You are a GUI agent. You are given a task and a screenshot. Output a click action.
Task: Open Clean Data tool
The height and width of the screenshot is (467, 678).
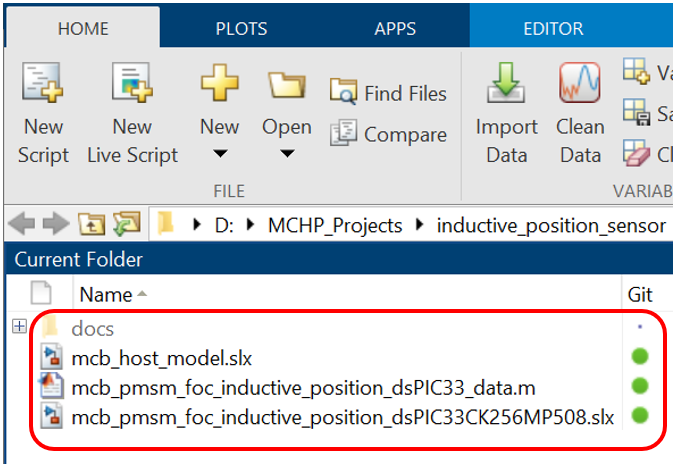click(580, 113)
